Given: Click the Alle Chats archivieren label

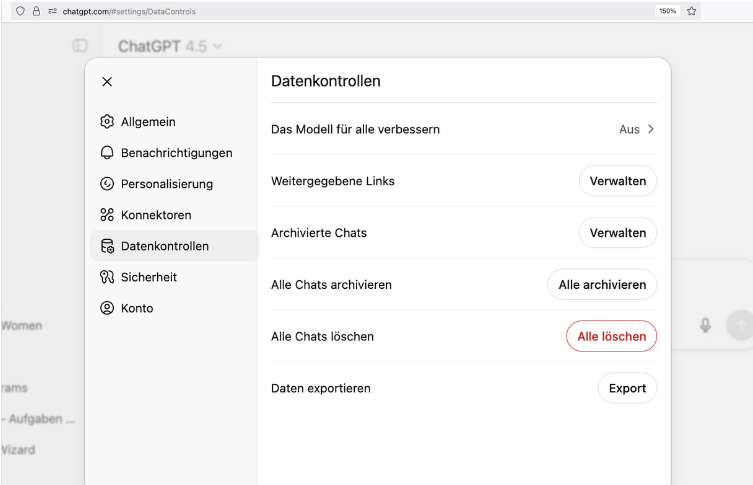Looking at the screenshot, I should click(x=331, y=285).
